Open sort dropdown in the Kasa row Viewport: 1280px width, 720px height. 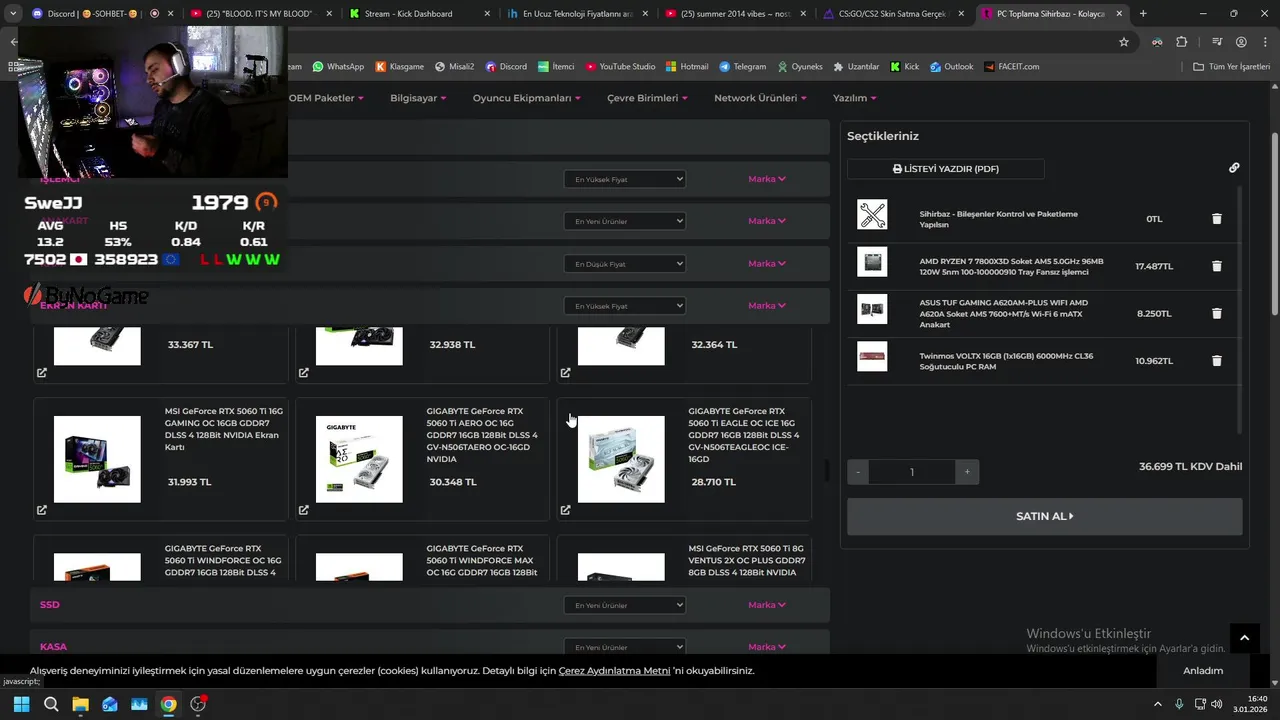pos(624,647)
